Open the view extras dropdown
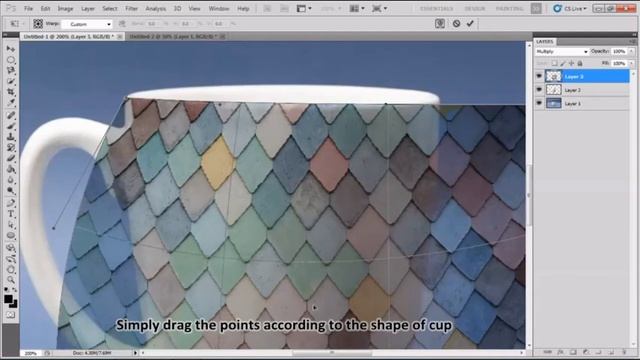640x360 pixels. (304, 8)
